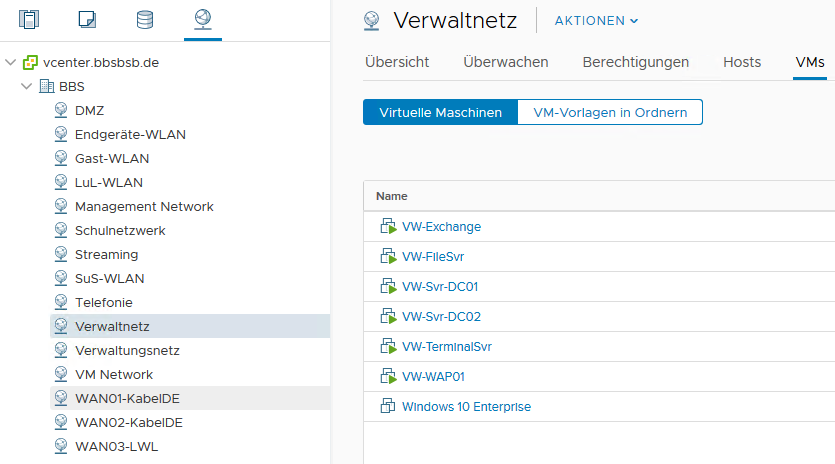Collapse the BBS datacenter node

[26, 86]
